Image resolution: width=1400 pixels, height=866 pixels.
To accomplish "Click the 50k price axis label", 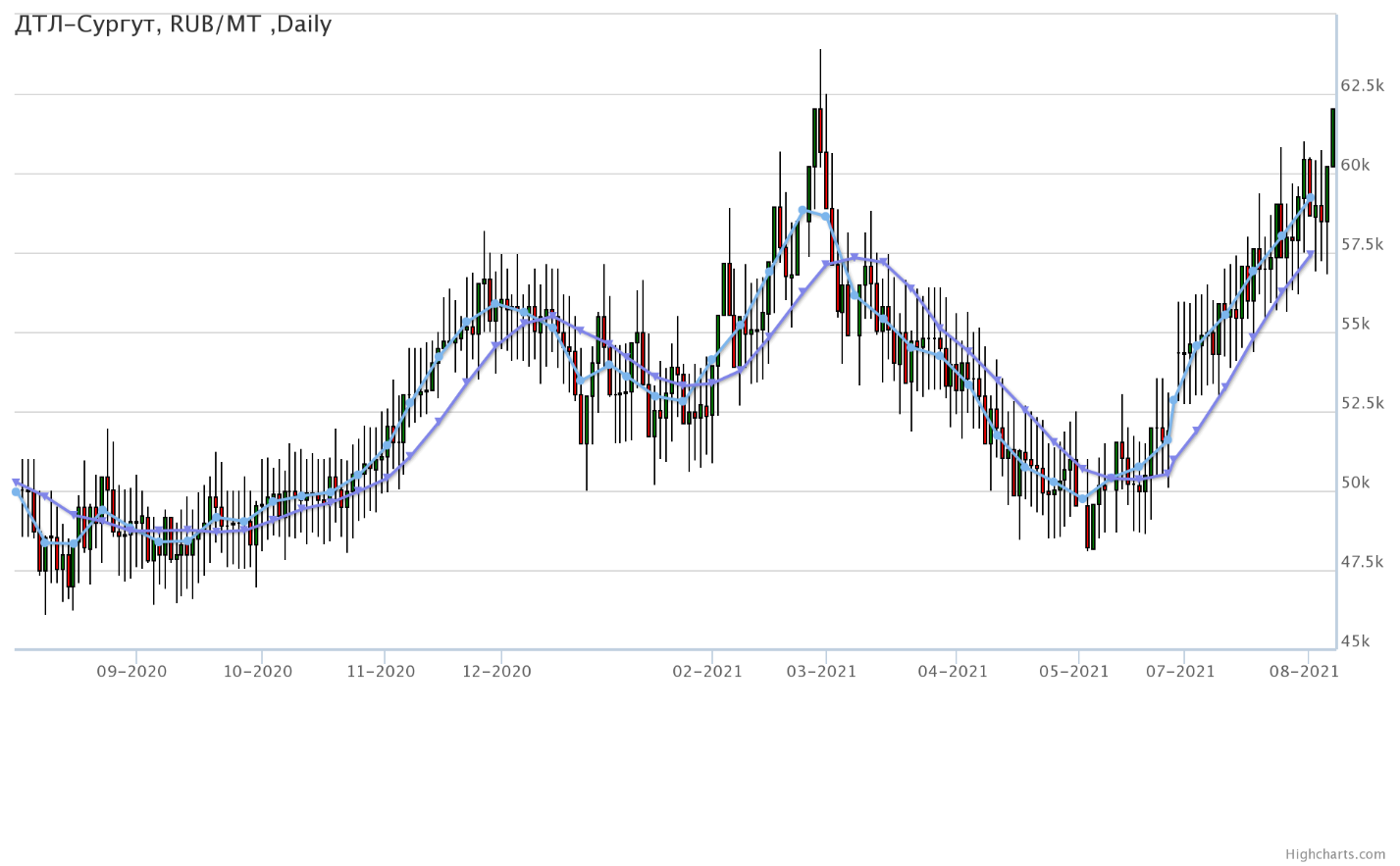I will [x=1355, y=484].
